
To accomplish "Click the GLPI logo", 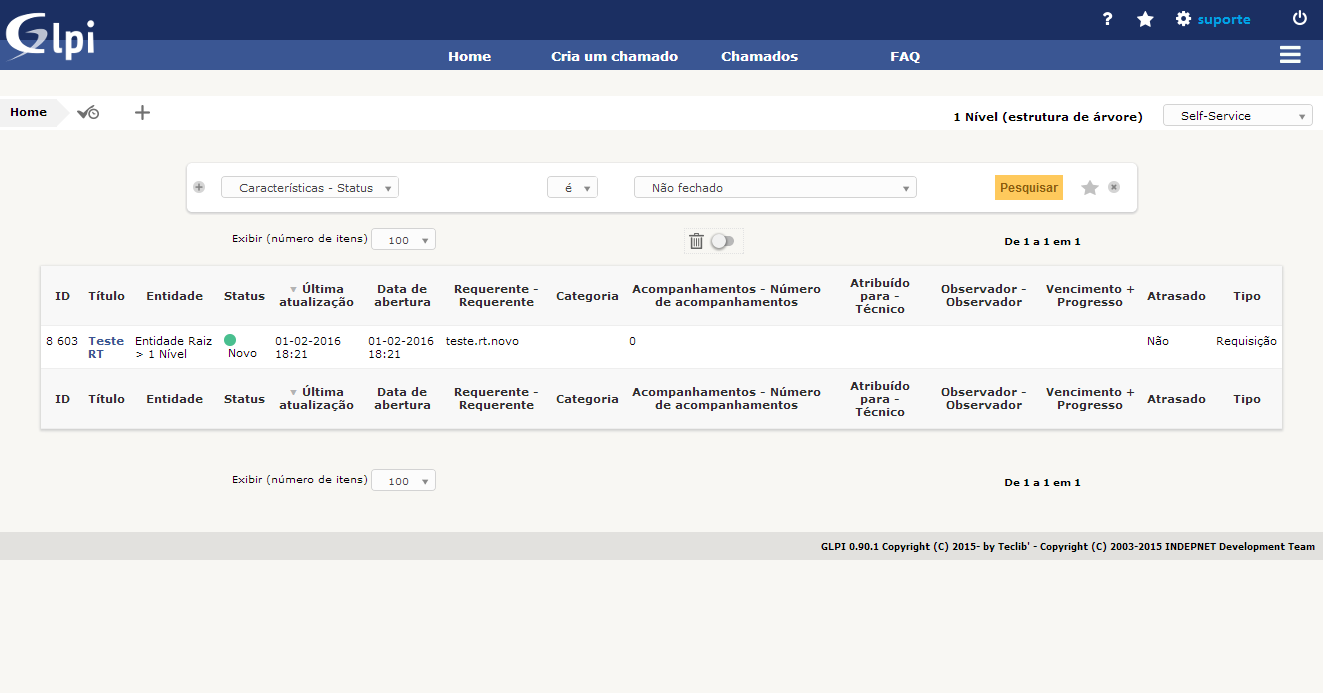I will coord(50,35).
